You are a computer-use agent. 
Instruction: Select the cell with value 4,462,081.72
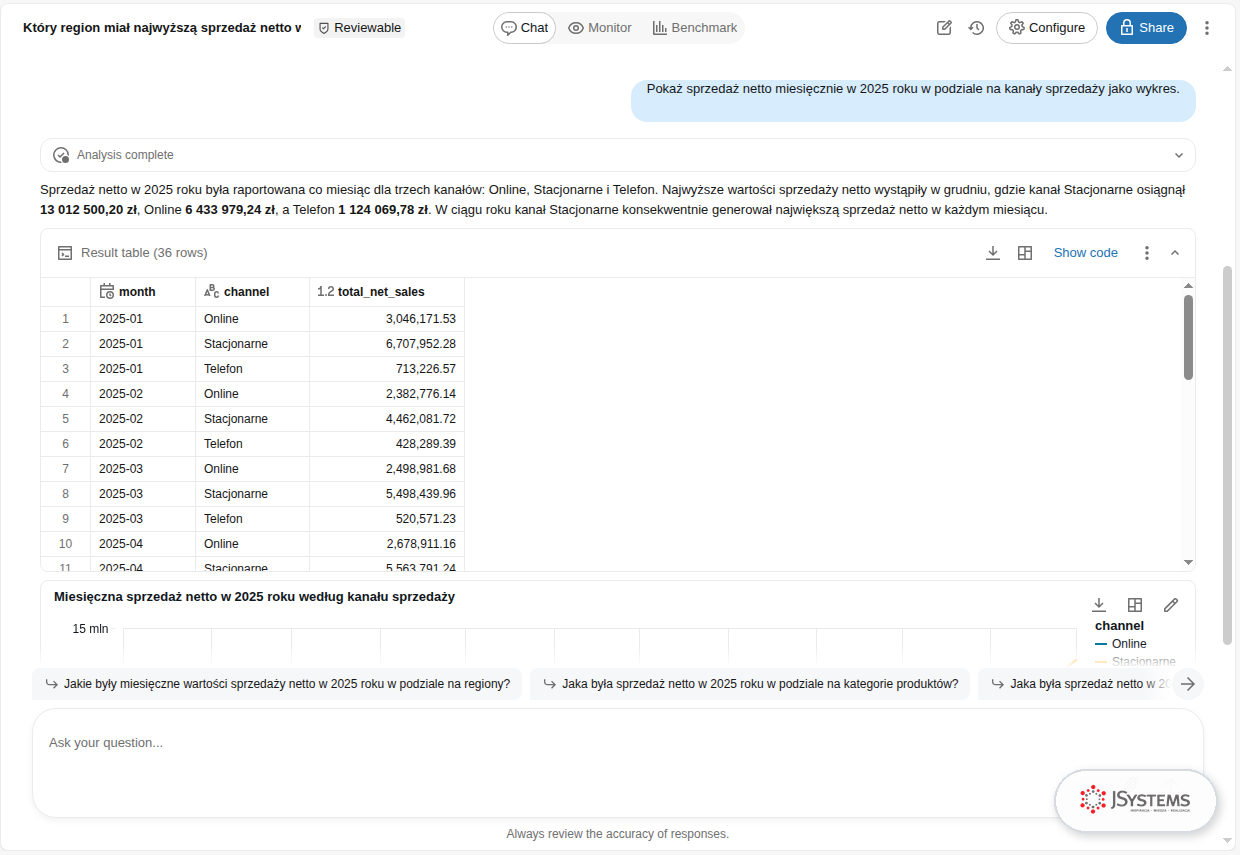tap(387, 419)
